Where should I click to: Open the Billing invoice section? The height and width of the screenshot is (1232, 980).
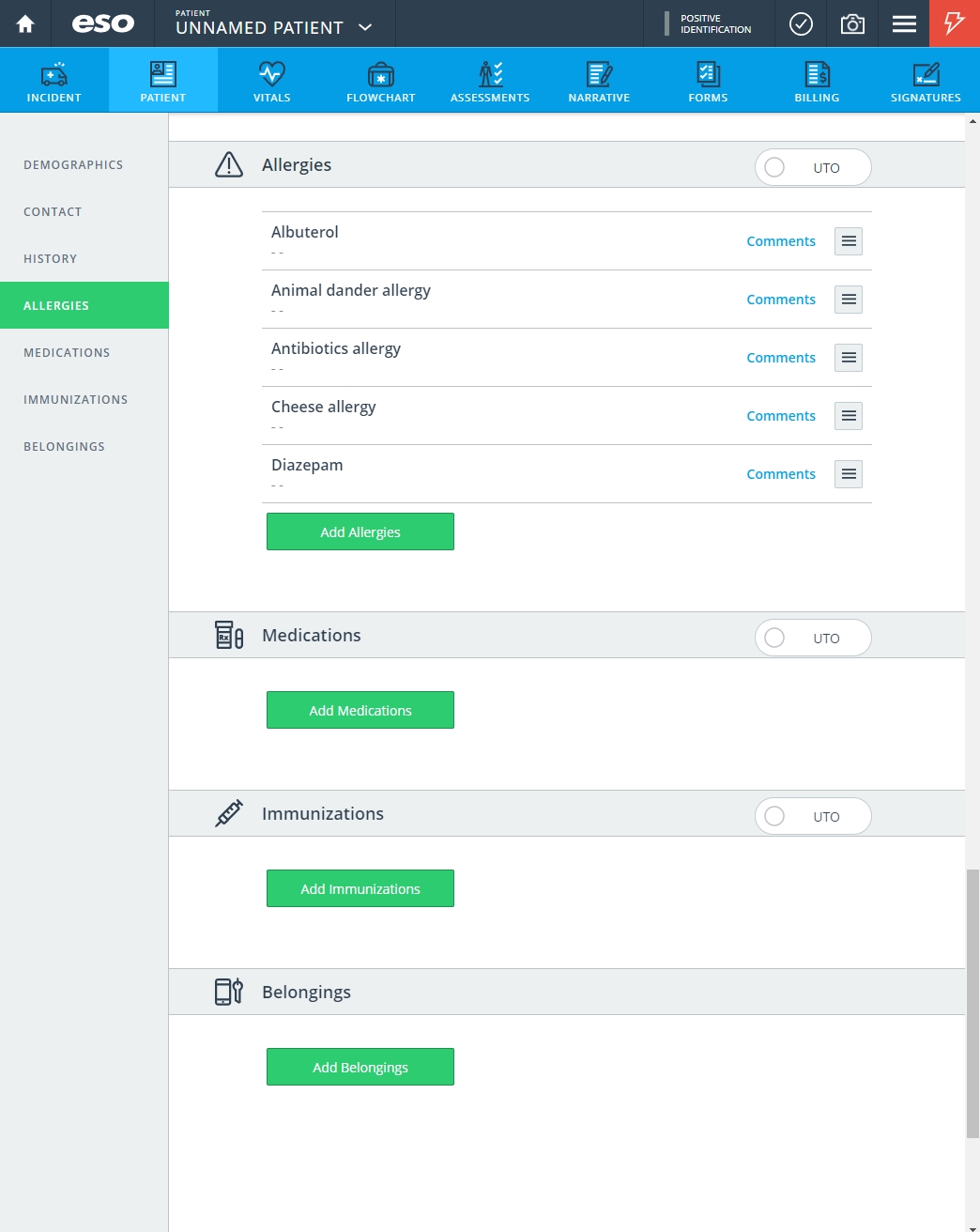point(817,81)
